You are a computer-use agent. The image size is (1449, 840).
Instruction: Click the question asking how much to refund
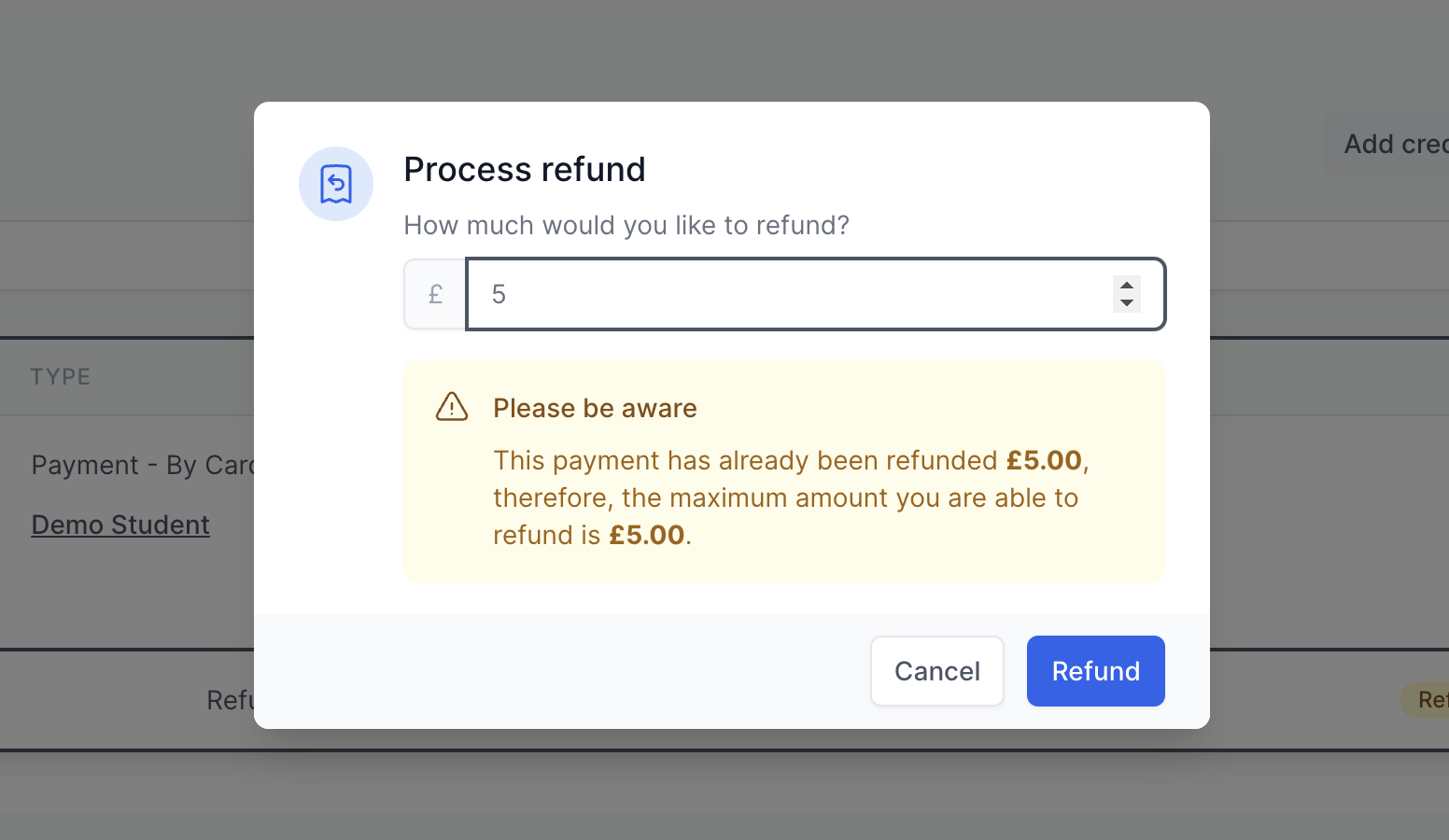tap(626, 225)
